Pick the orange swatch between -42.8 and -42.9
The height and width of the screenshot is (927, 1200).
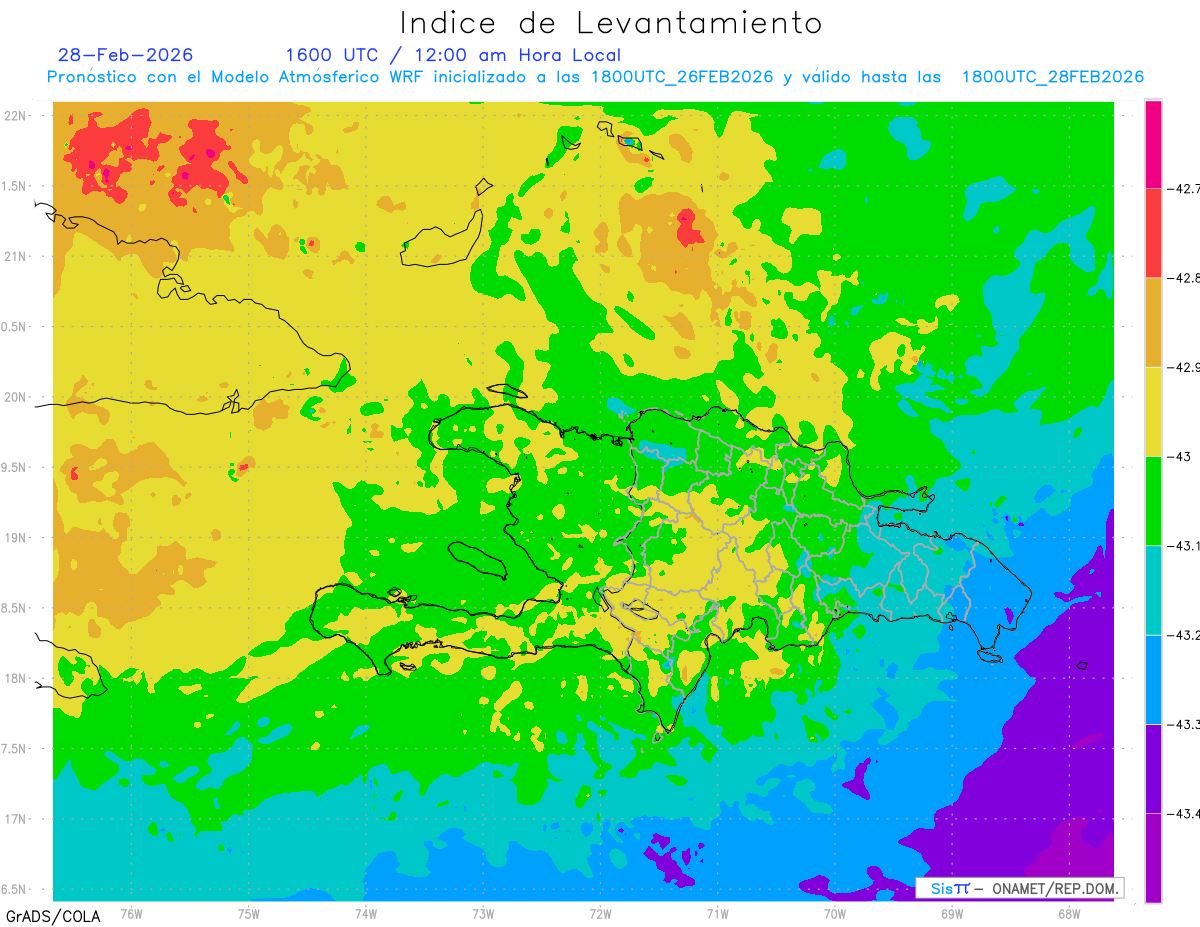pyautogui.click(x=1153, y=322)
